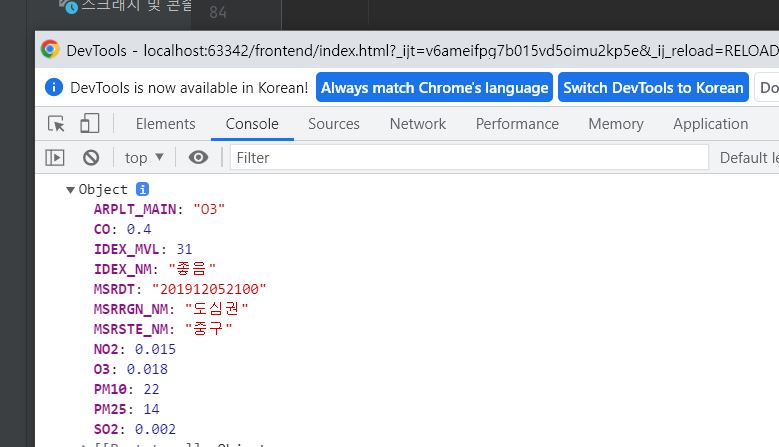Image resolution: width=779 pixels, height=447 pixels.
Task: Click Always match Chrome's language button
Action: pyautogui.click(x=434, y=87)
